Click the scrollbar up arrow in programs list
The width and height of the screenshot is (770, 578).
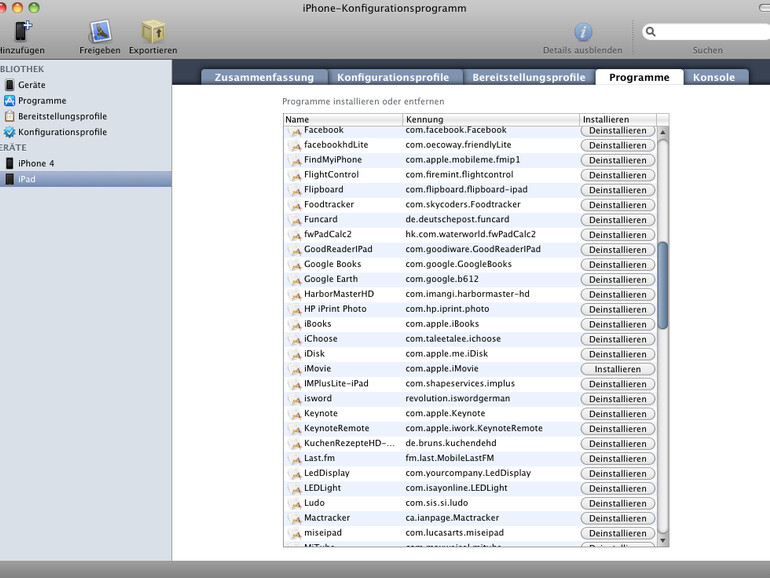[662, 132]
